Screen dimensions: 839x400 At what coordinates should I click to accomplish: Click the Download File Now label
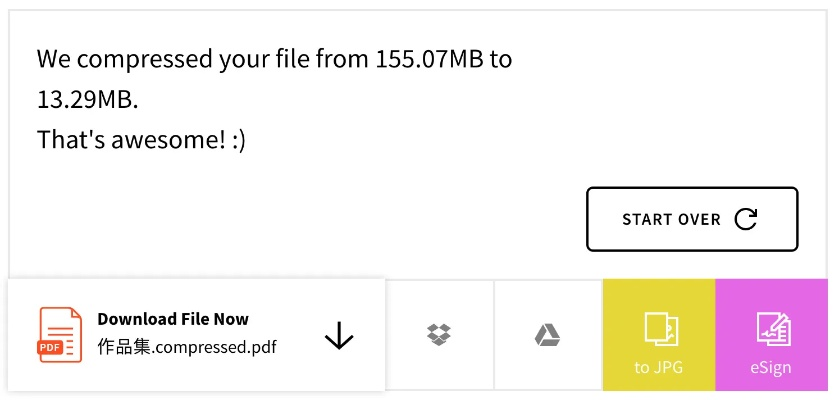(x=173, y=319)
